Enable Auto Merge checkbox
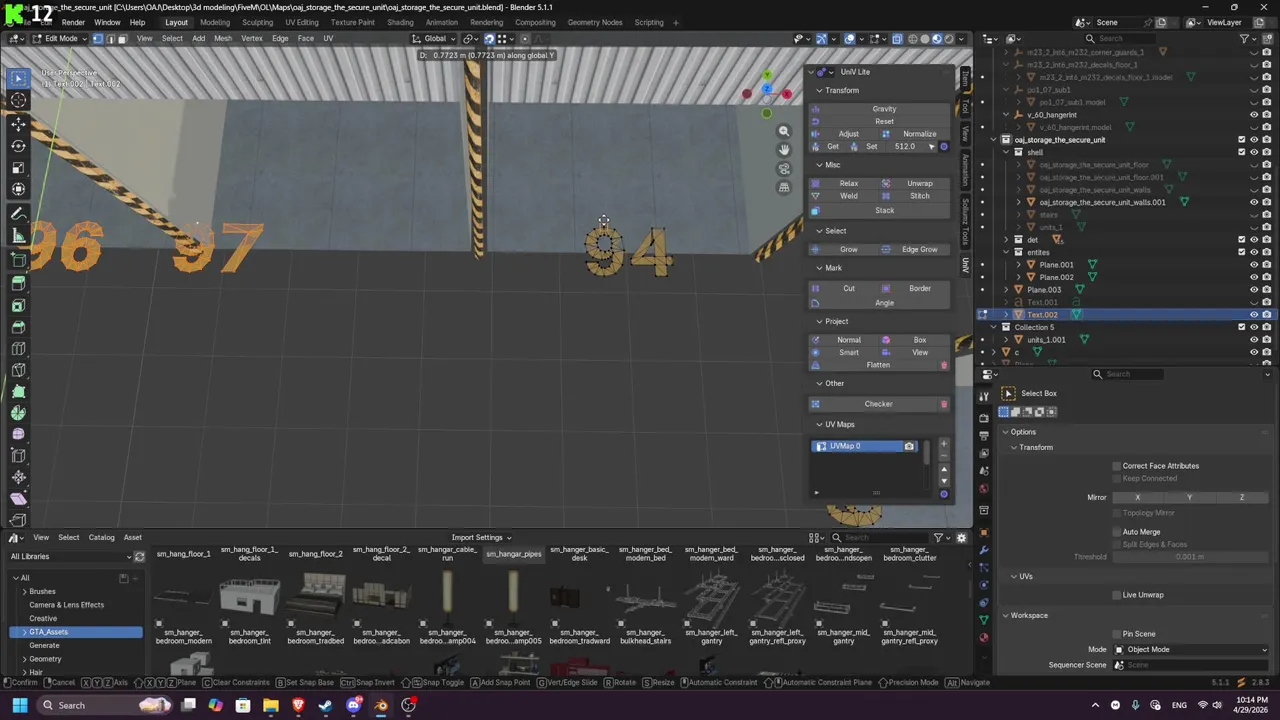This screenshot has height=720, width=1280. click(x=1117, y=532)
